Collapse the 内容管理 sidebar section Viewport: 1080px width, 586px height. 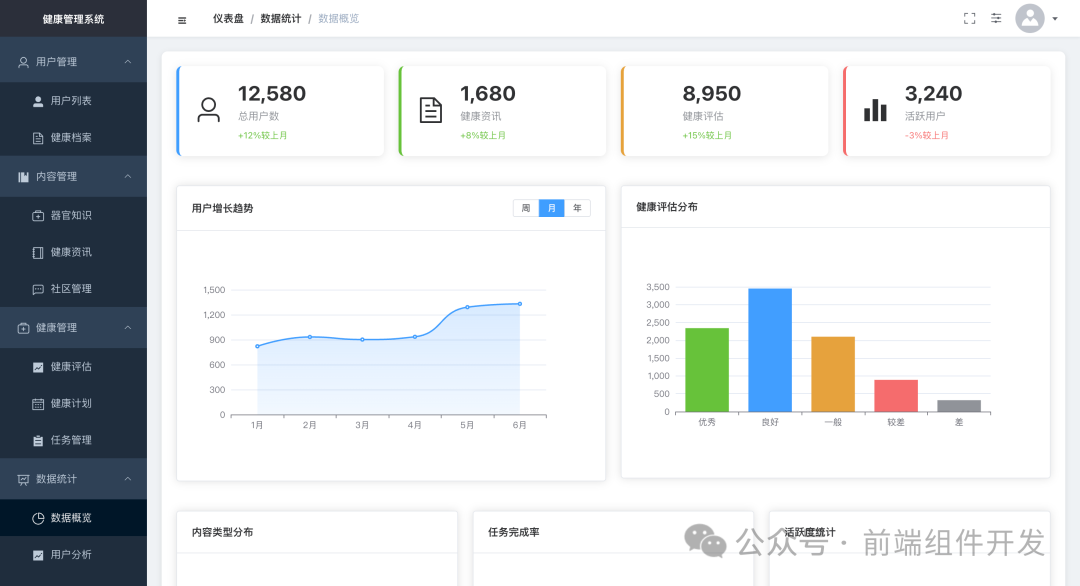pyautogui.click(x=127, y=176)
